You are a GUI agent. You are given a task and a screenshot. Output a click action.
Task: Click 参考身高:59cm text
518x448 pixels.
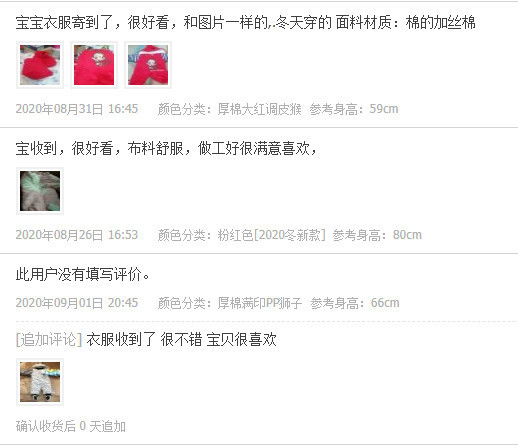point(354,109)
